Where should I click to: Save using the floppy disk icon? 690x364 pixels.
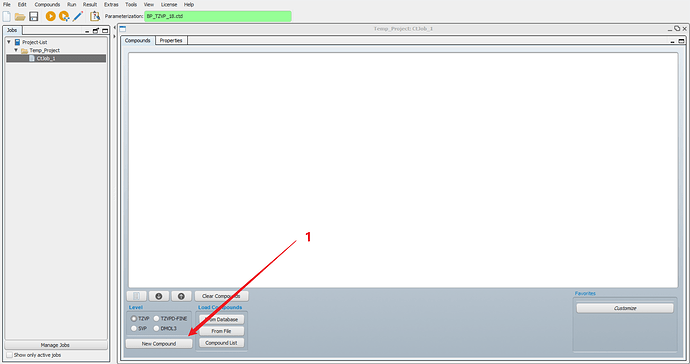tap(33, 17)
